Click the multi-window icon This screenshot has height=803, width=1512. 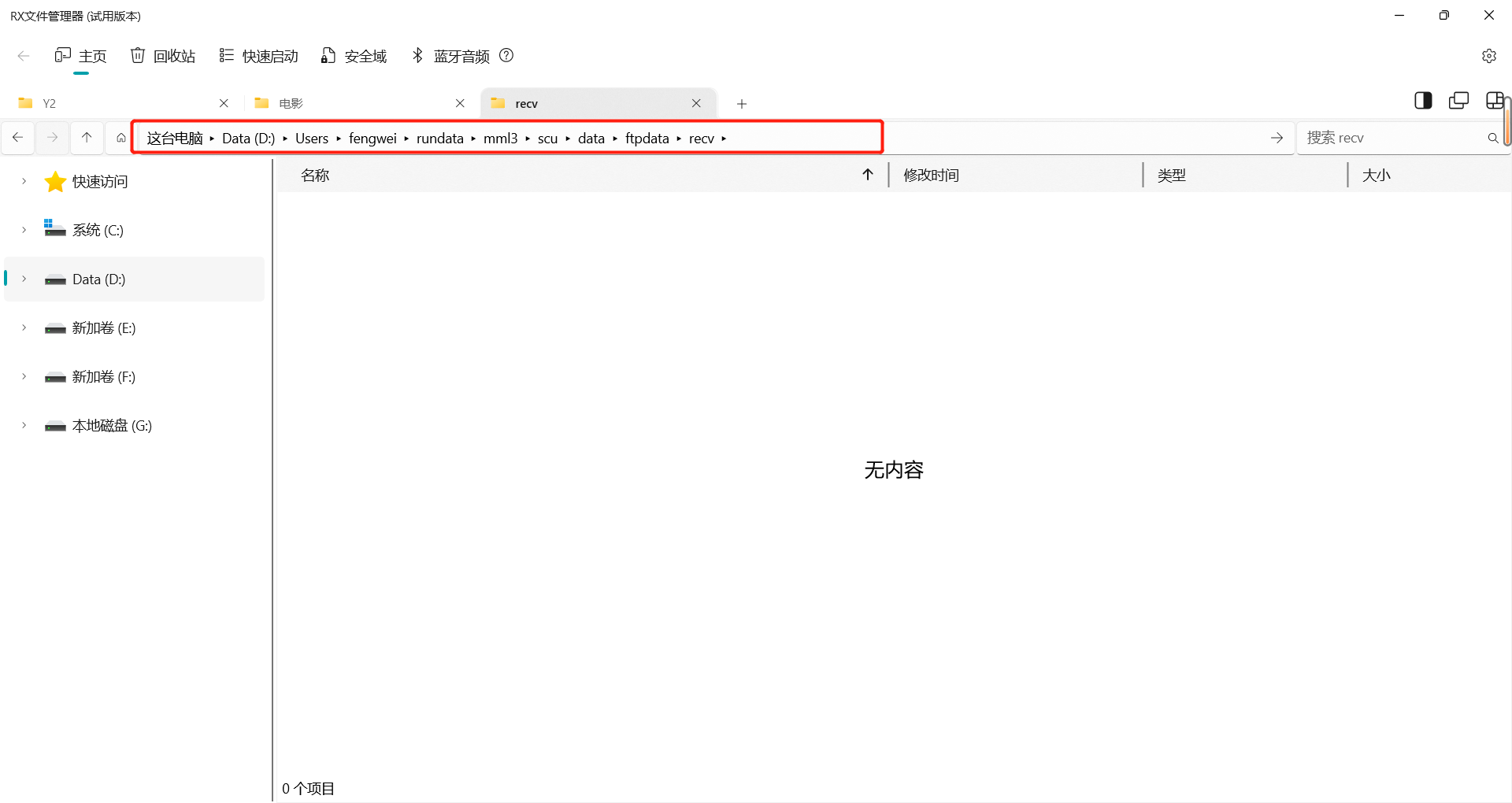click(1458, 101)
